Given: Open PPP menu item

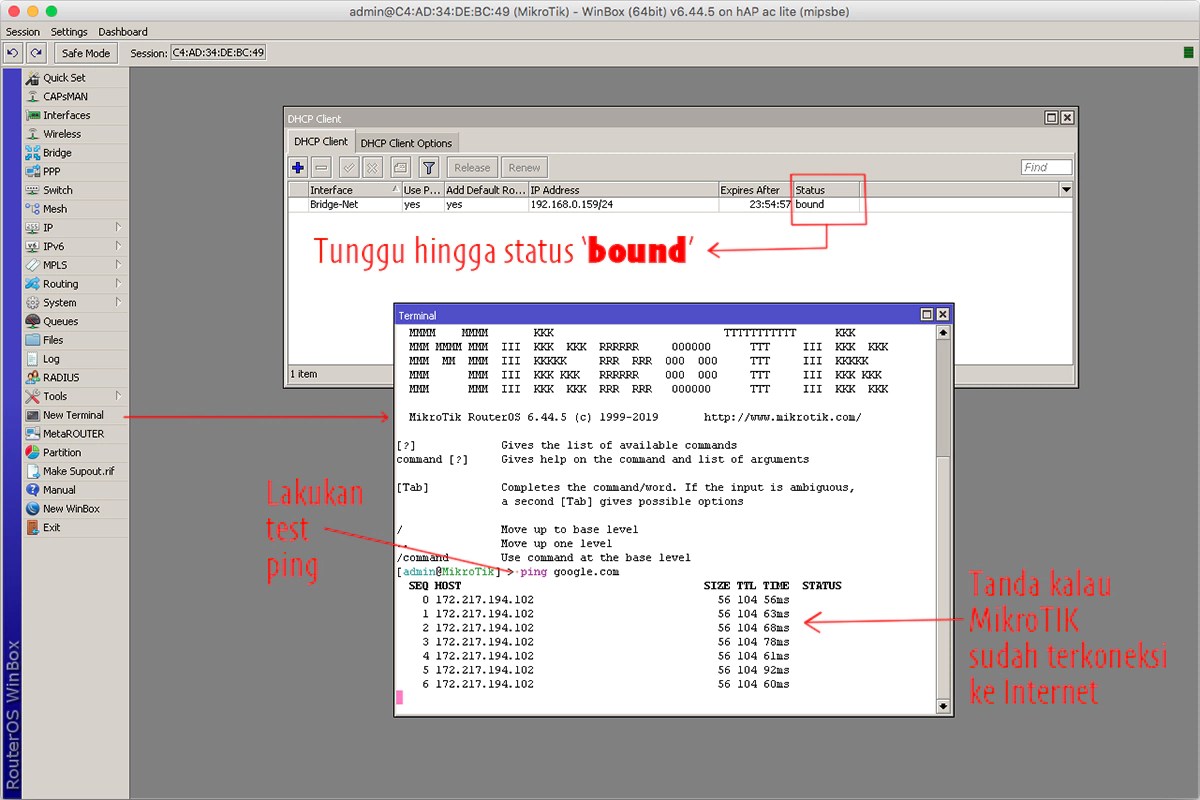Looking at the screenshot, I should [76, 171].
